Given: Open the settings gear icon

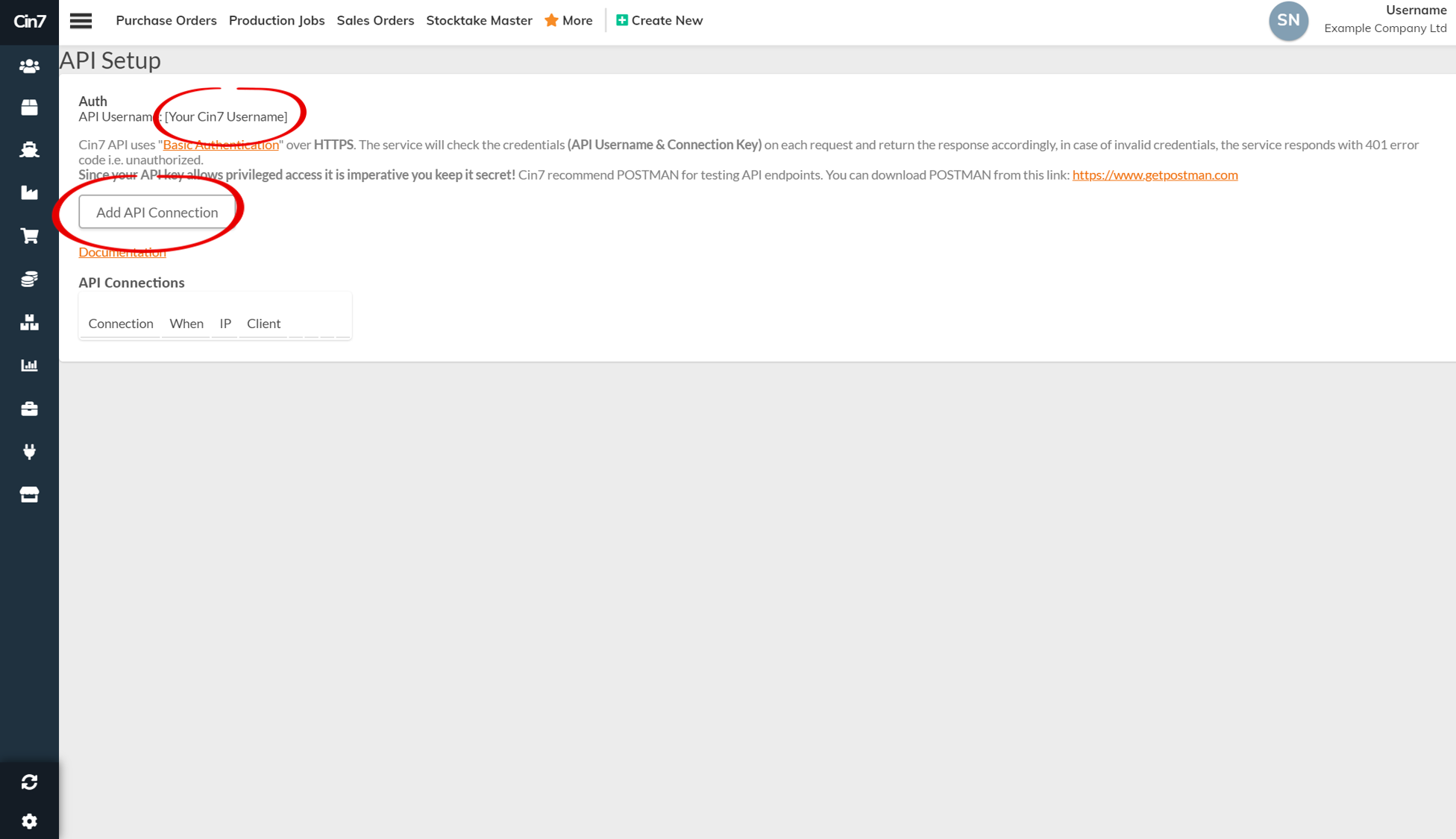Looking at the screenshot, I should 29,821.
